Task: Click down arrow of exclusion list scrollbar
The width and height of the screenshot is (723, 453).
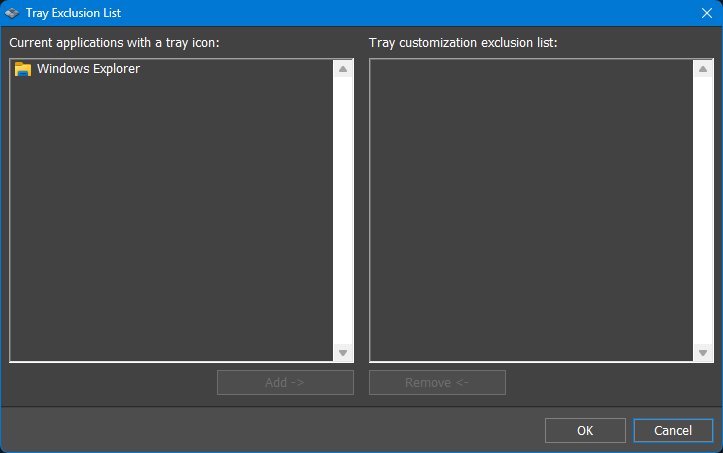Action: click(703, 353)
